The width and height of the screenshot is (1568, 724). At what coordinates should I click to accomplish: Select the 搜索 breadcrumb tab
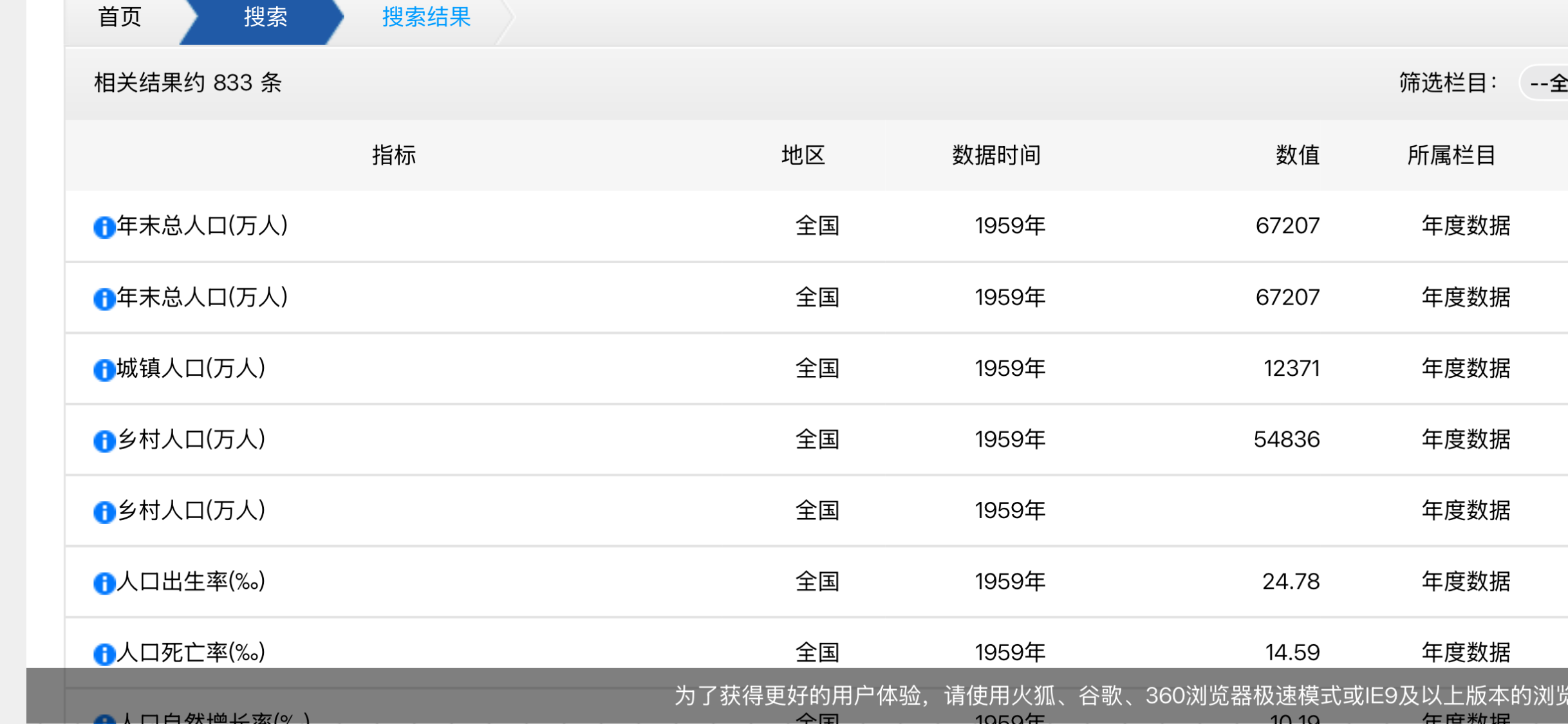pyautogui.click(x=265, y=17)
